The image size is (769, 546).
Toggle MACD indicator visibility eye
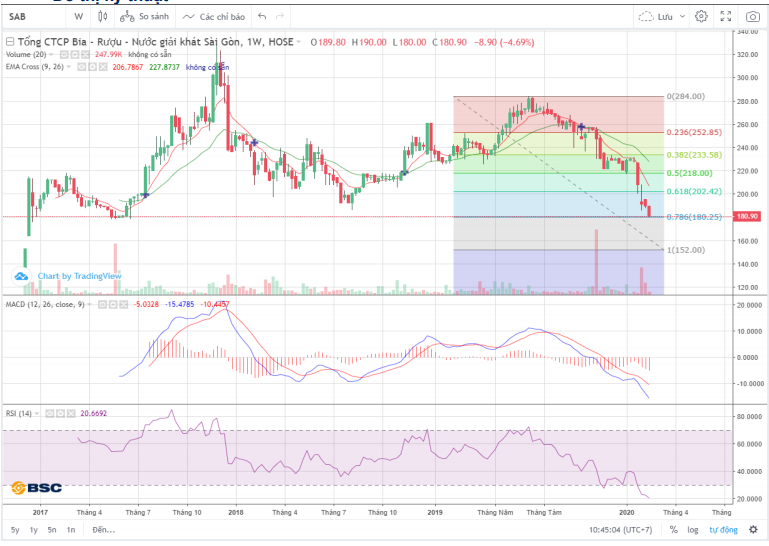click(x=102, y=305)
